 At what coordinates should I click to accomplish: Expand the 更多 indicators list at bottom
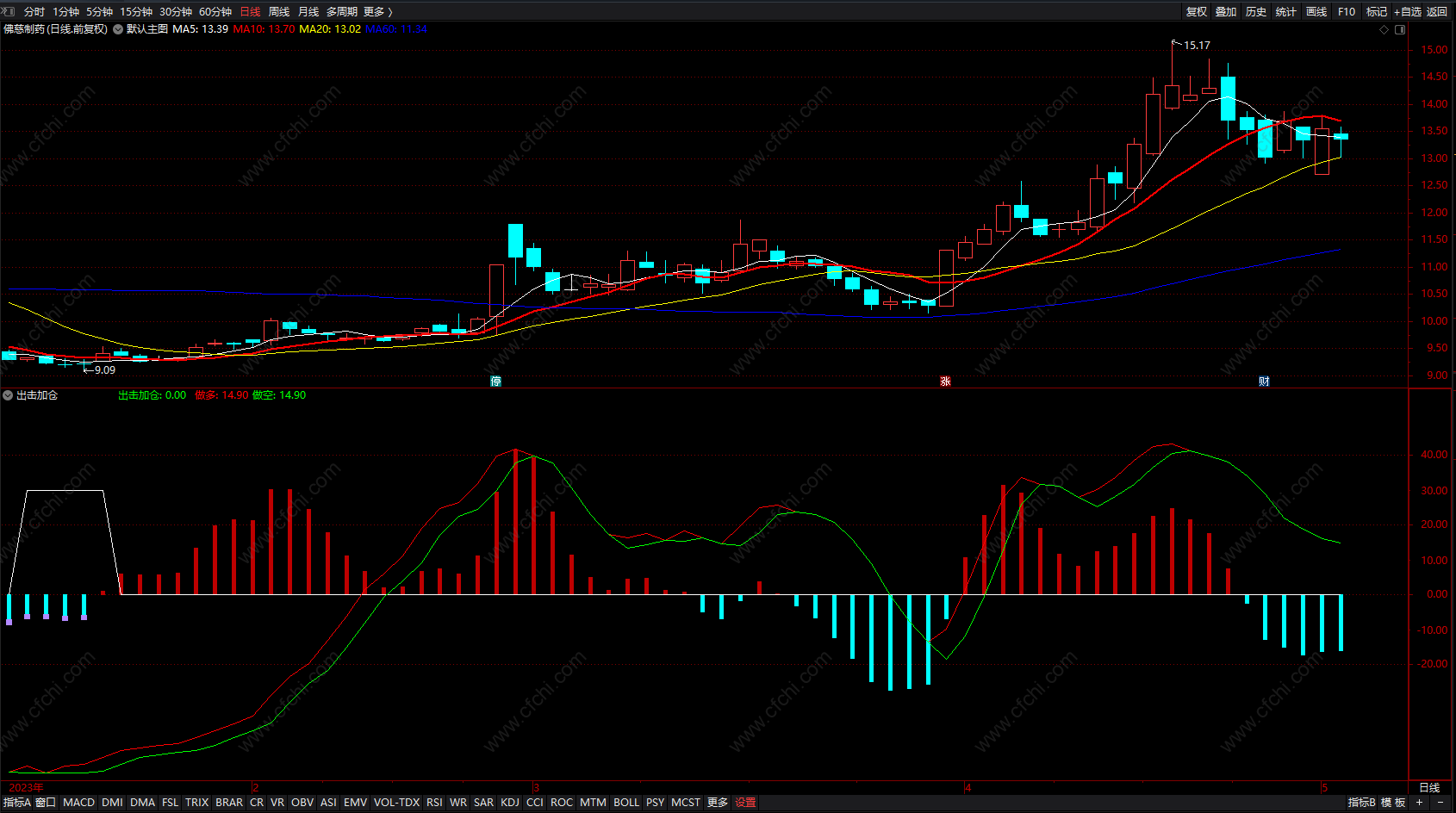[x=718, y=803]
